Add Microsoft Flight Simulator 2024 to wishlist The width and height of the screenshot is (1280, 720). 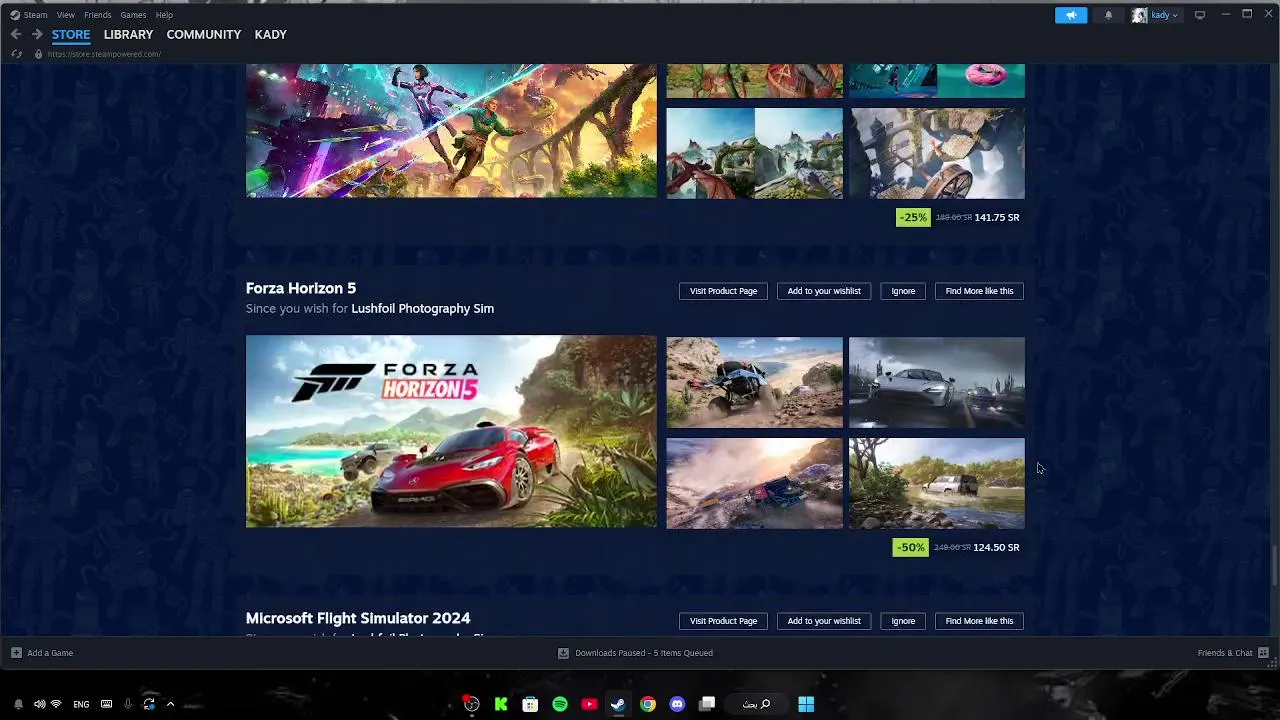point(824,621)
